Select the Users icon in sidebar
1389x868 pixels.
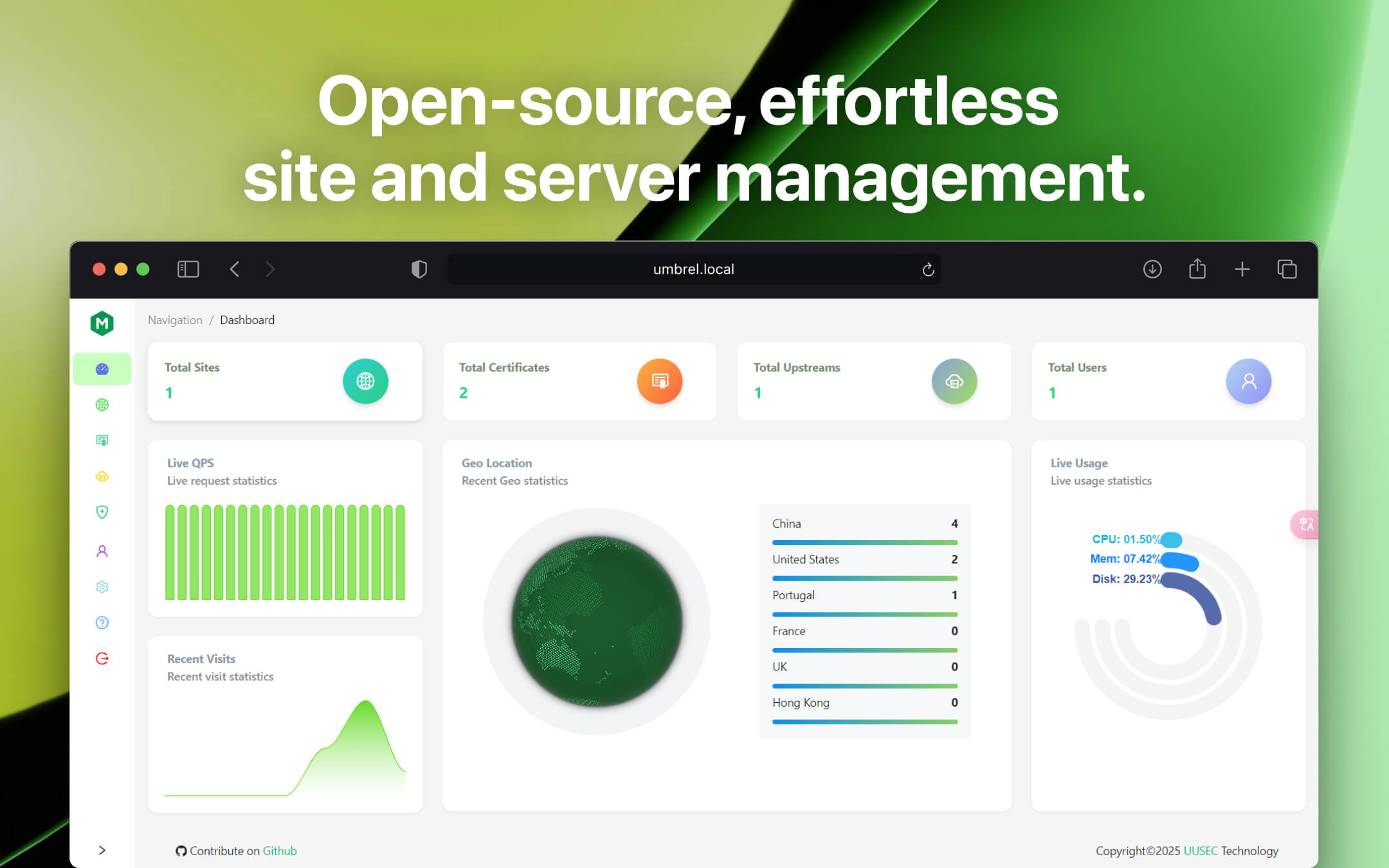pyautogui.click(x=102, y=550)
